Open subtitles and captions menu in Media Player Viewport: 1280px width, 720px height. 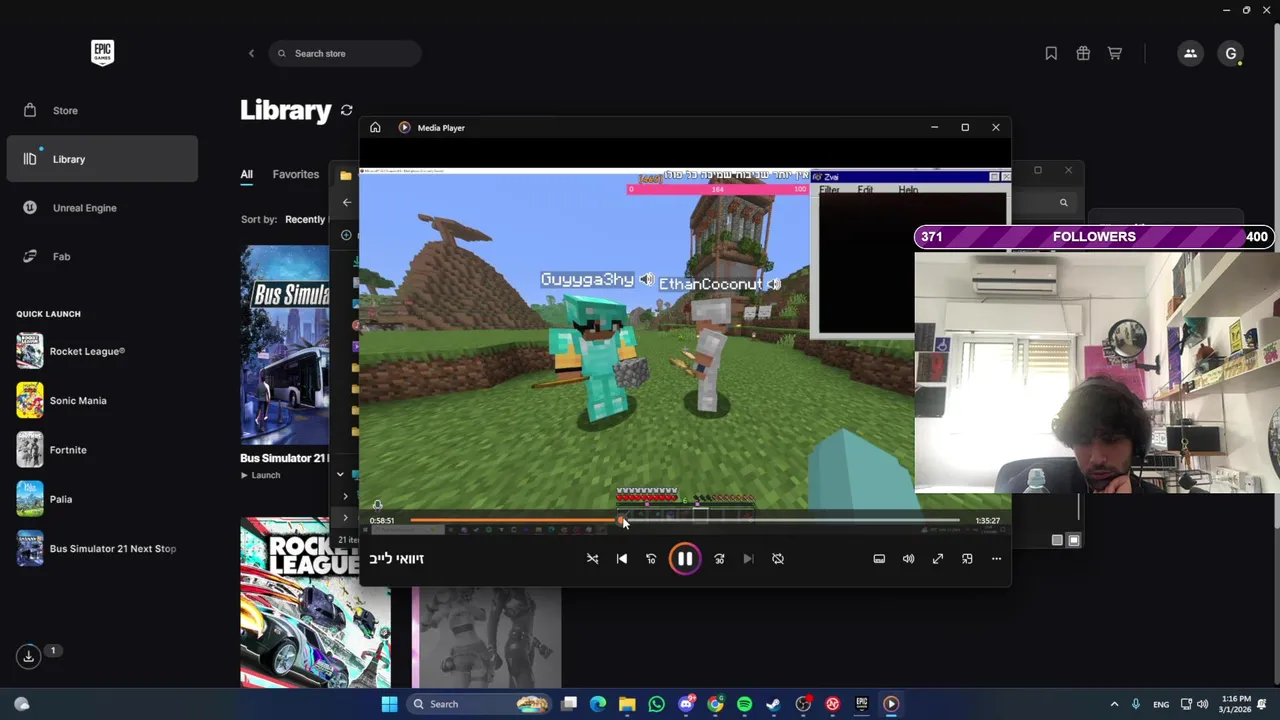(879, 559)
